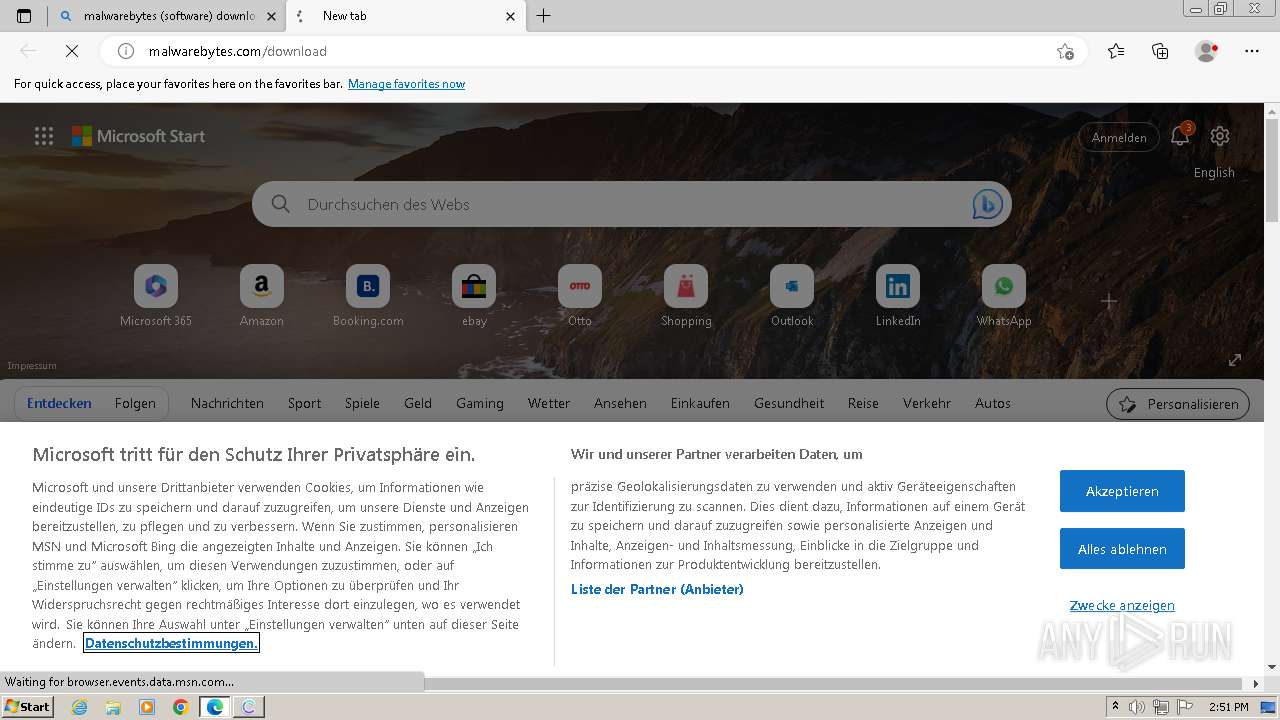Open the tab actions menu icon
This screenshot has width=1280, height=720.
click(x=24, y=16)
